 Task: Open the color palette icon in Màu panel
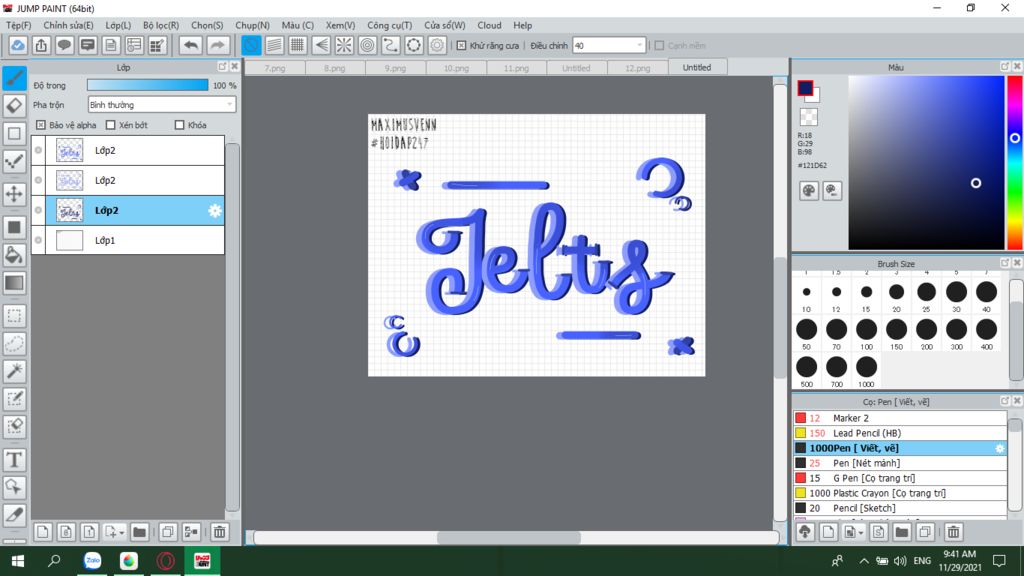(x=809, y=191)
